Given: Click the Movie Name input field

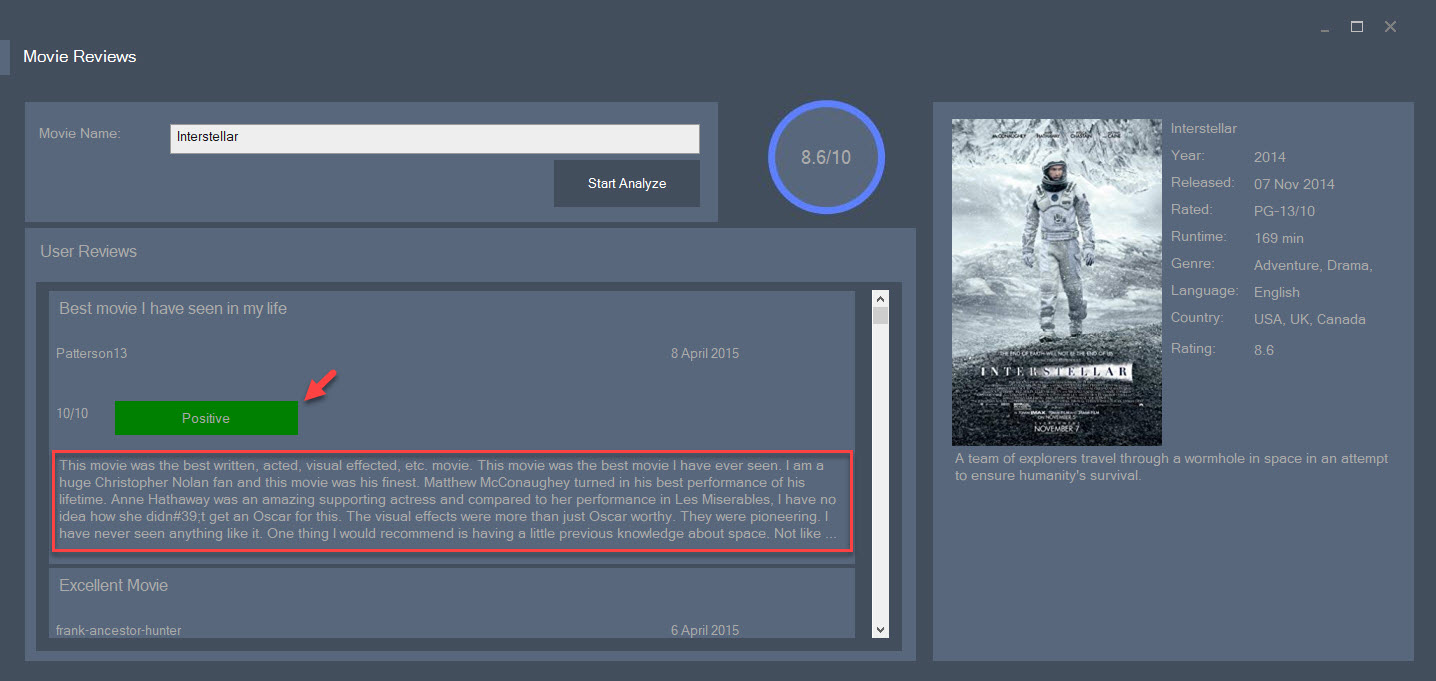Looking at the screenshot, I should click(435, 138).
